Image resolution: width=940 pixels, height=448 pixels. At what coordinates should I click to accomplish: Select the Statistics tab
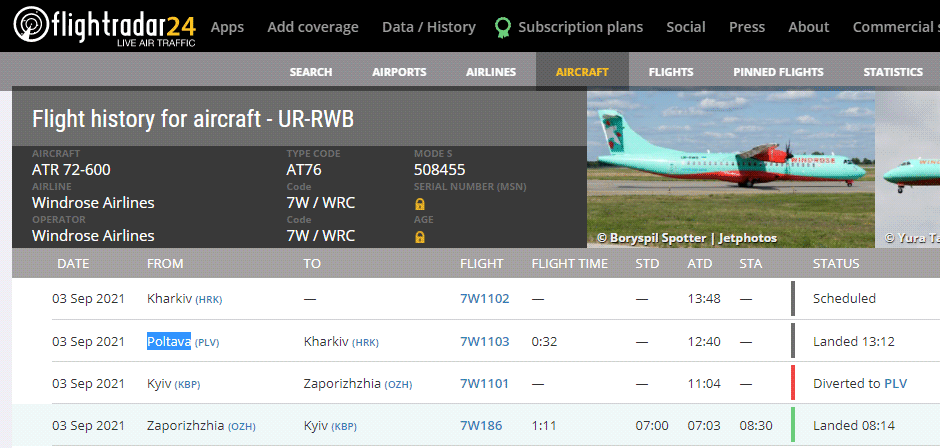(893, 72)
